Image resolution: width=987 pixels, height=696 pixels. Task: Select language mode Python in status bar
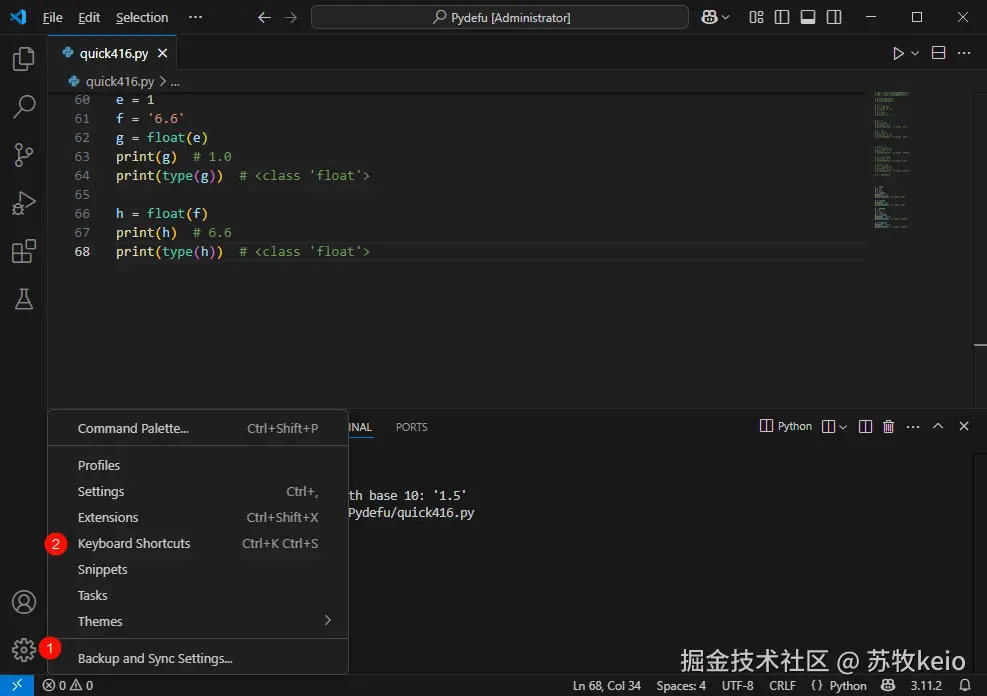click(847, 685)
